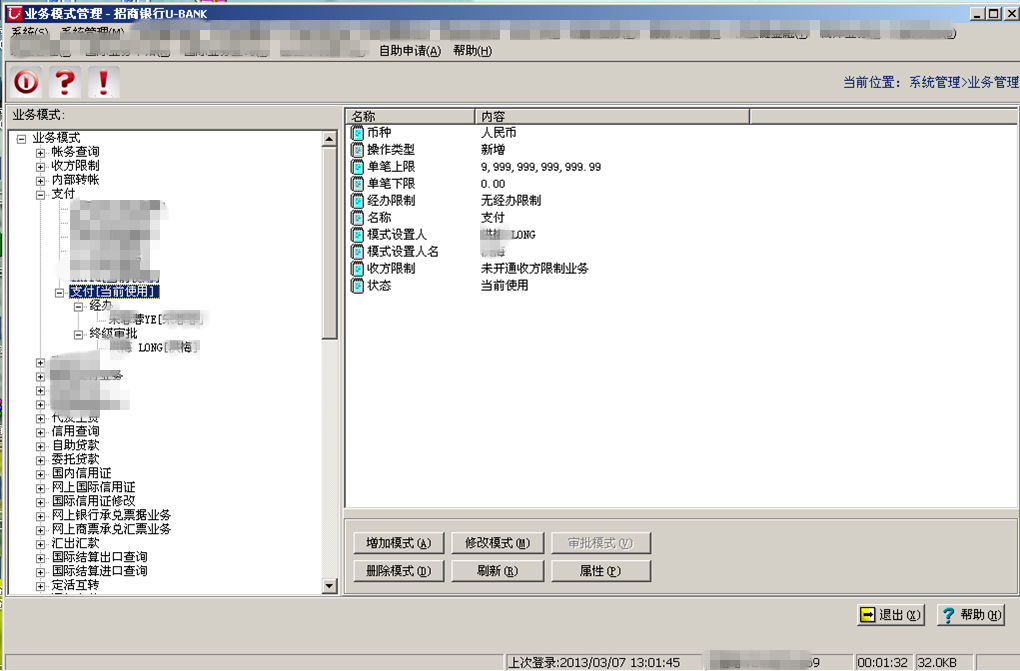Expand the 自助贷款 tree node
This screenshot has width=1020, height=671.
pyautogui.click(x=40, y=446)
